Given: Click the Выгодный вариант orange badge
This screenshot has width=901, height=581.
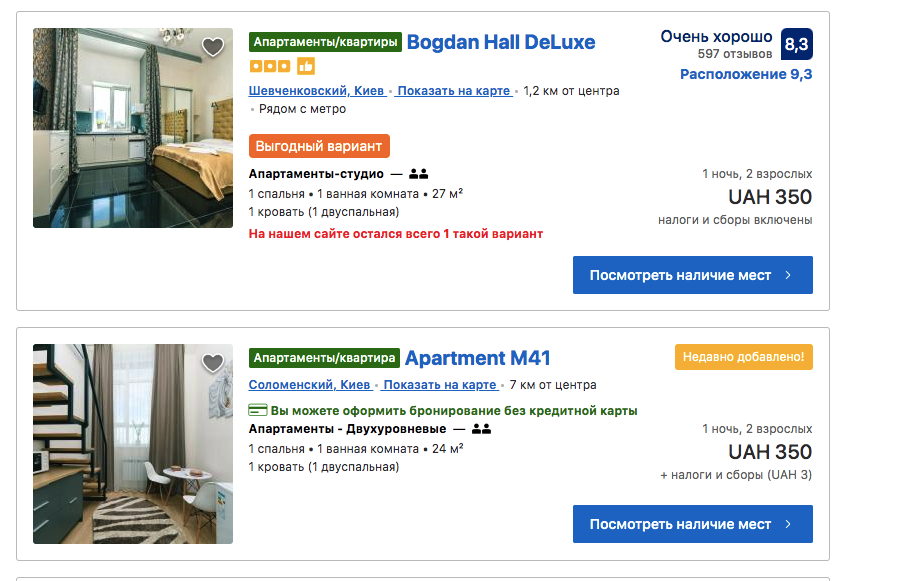Looking at the screenshot, I should 319,146.
